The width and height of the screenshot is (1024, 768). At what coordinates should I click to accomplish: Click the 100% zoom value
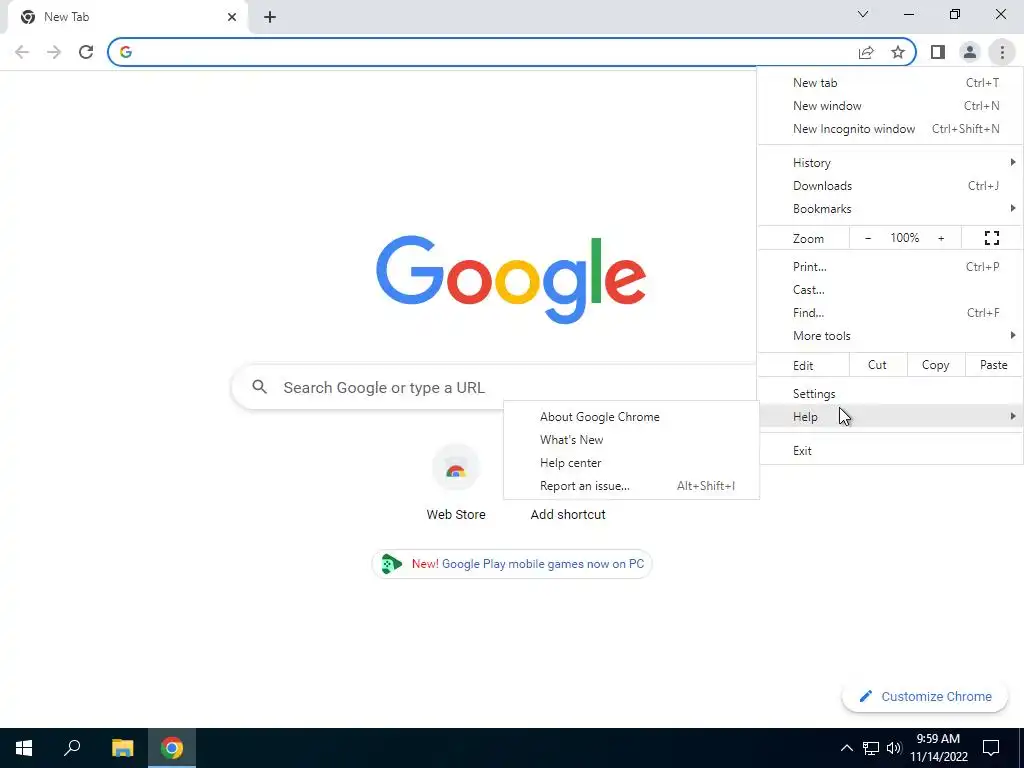pyautogui.click(x=904, y=238)
